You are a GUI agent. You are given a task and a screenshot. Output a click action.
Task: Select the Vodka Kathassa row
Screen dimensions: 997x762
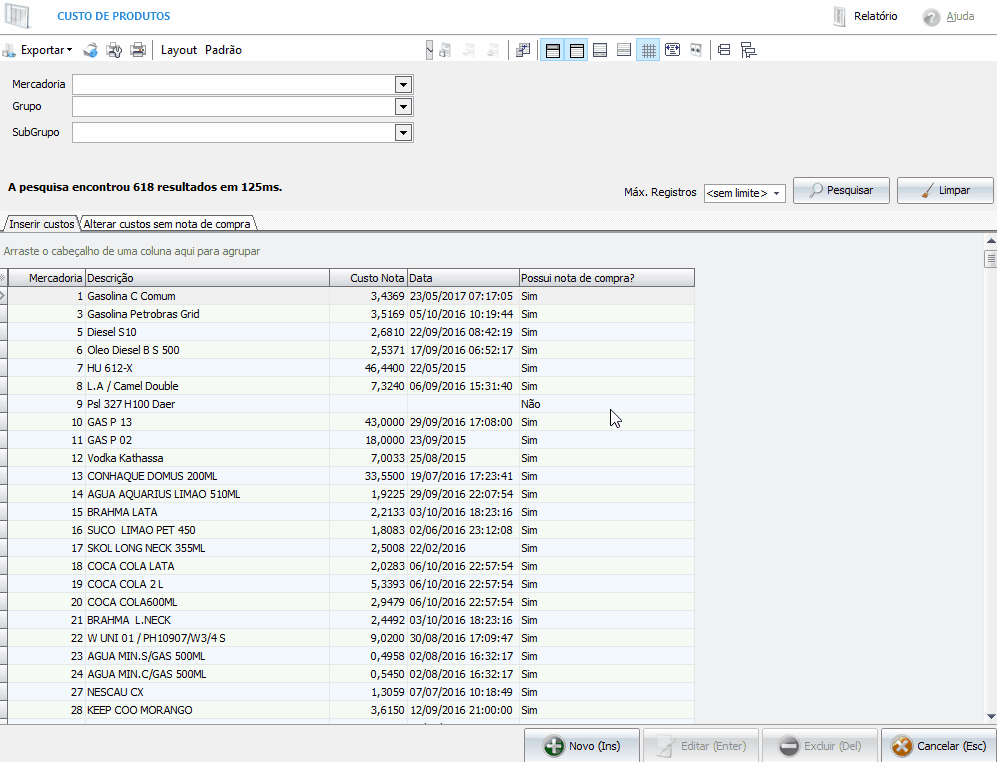[351, 458]
